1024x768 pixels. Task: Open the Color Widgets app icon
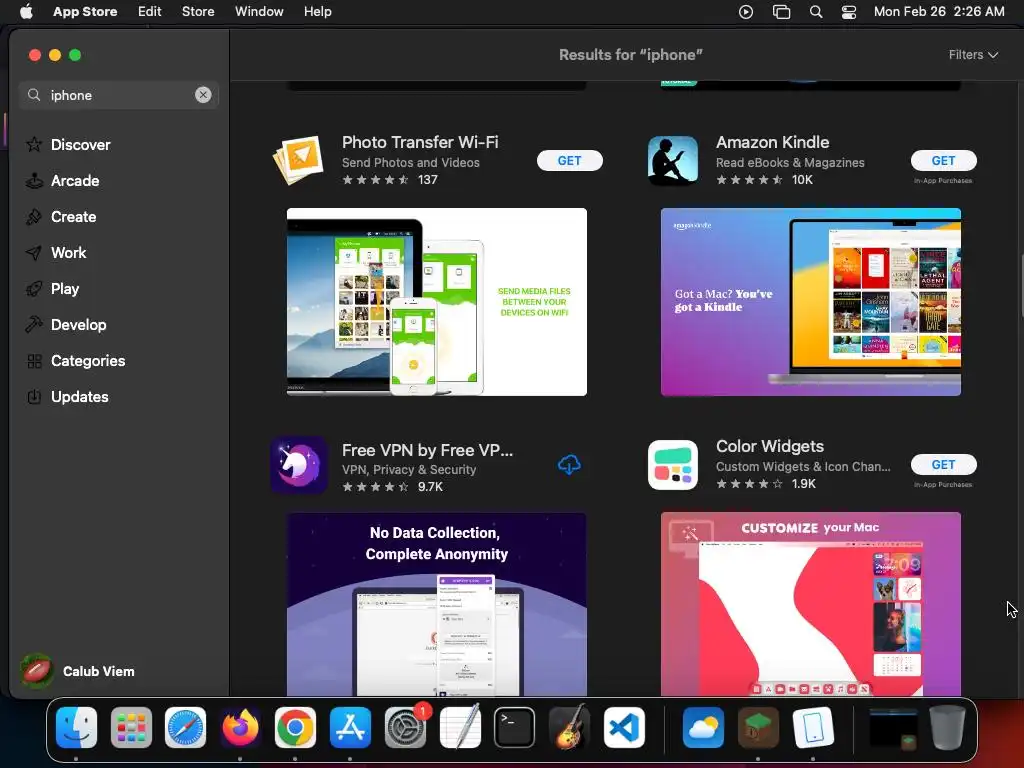pos(673,465)
